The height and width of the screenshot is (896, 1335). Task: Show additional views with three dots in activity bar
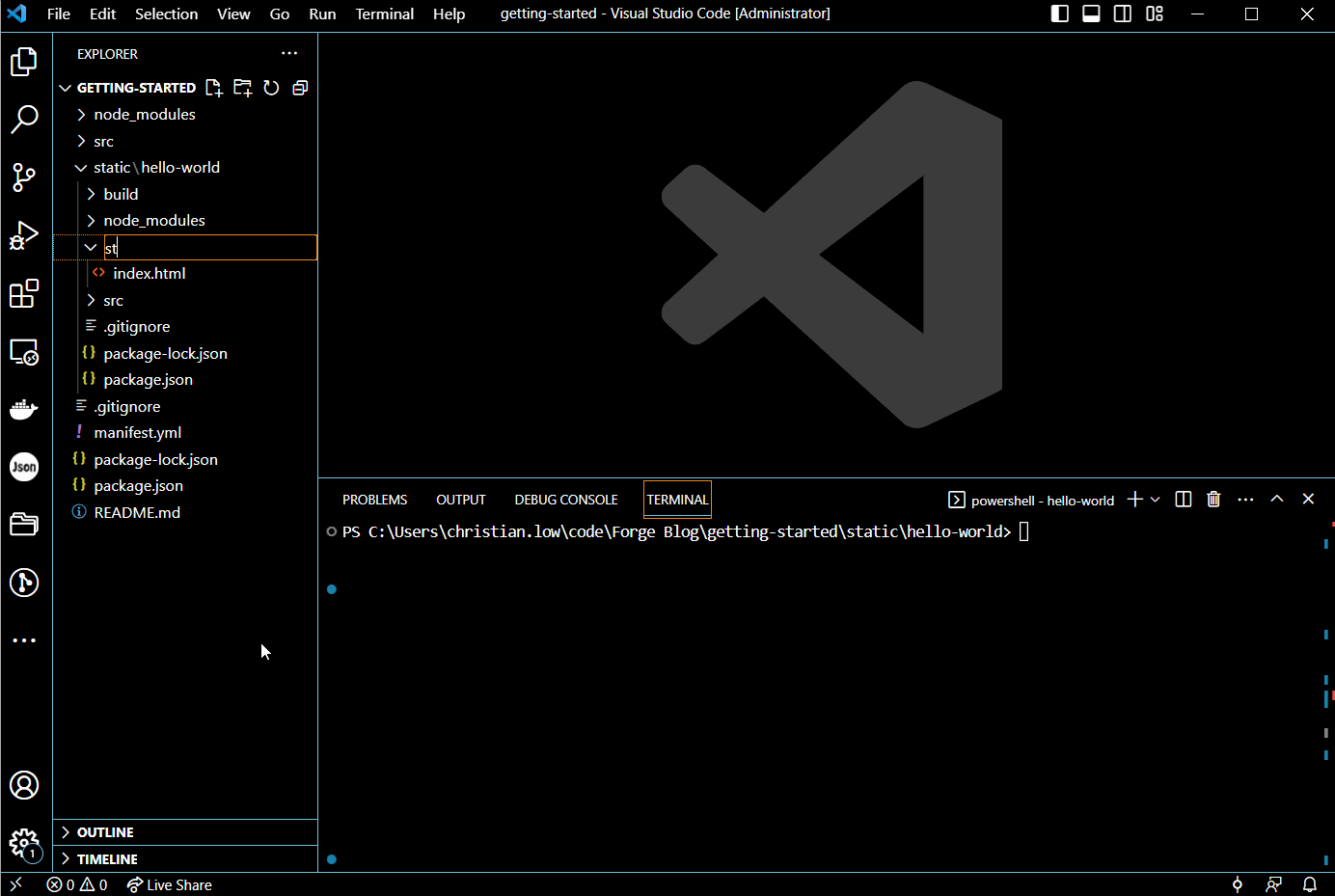pos(24,640)
